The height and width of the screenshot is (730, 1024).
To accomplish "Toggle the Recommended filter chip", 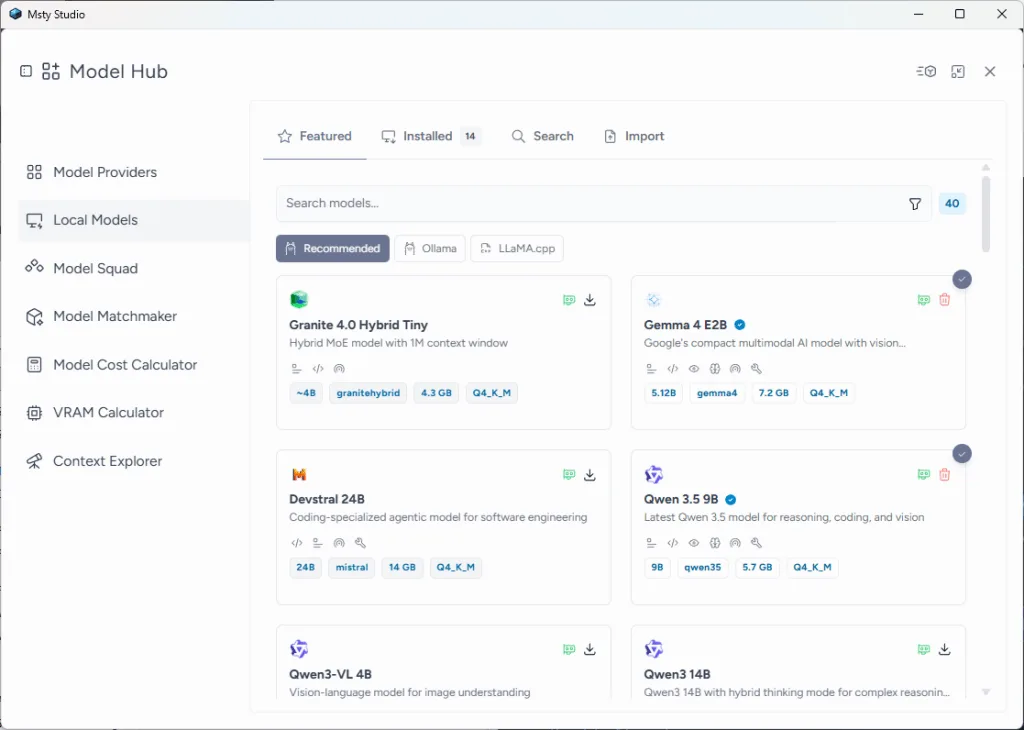I will (x=332, y=248).
